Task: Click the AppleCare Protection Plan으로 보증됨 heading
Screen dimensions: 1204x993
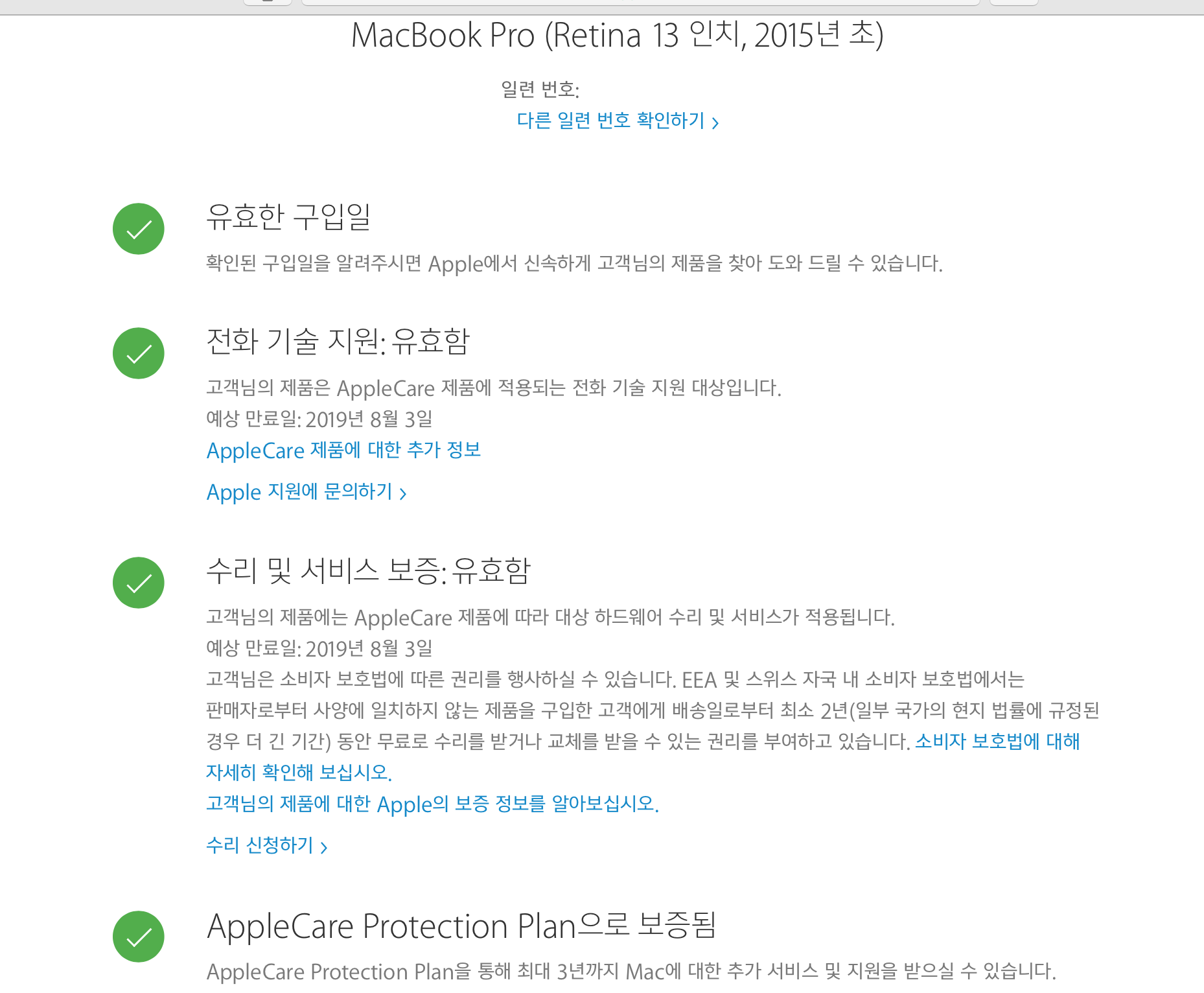Action: tap(461, 926)
